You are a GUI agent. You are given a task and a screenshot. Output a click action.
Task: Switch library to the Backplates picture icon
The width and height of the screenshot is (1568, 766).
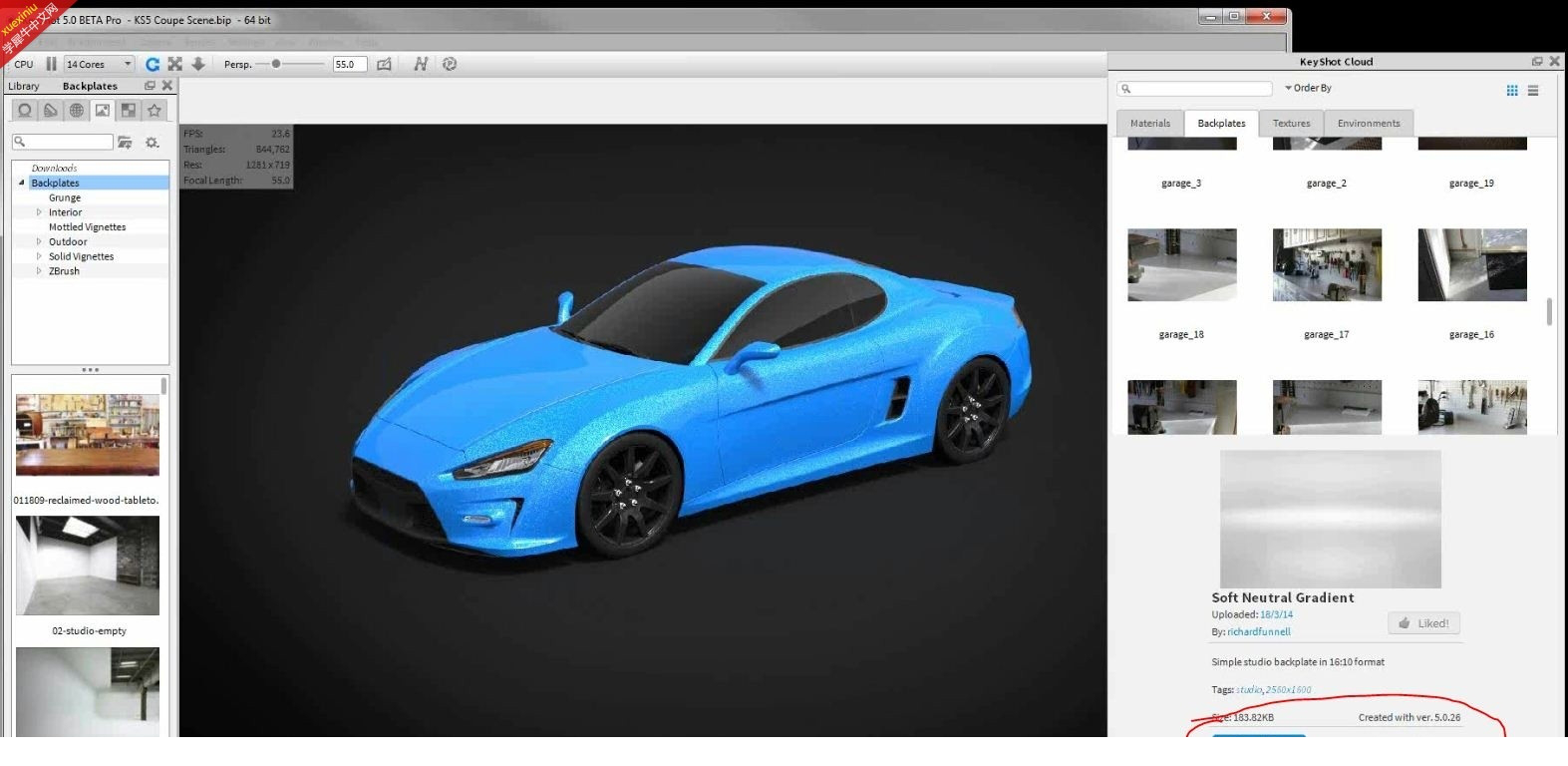point(103,111)
